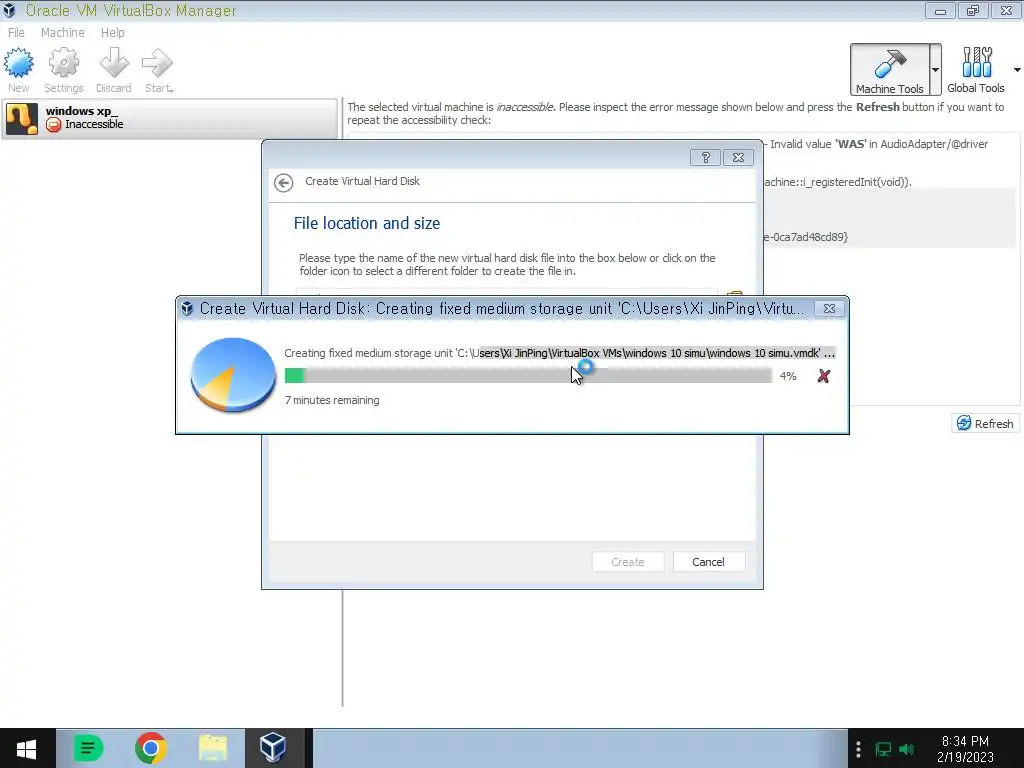
Task: Click the VirtualBox Manager title bar icon
Action: [x=10, y=10]
